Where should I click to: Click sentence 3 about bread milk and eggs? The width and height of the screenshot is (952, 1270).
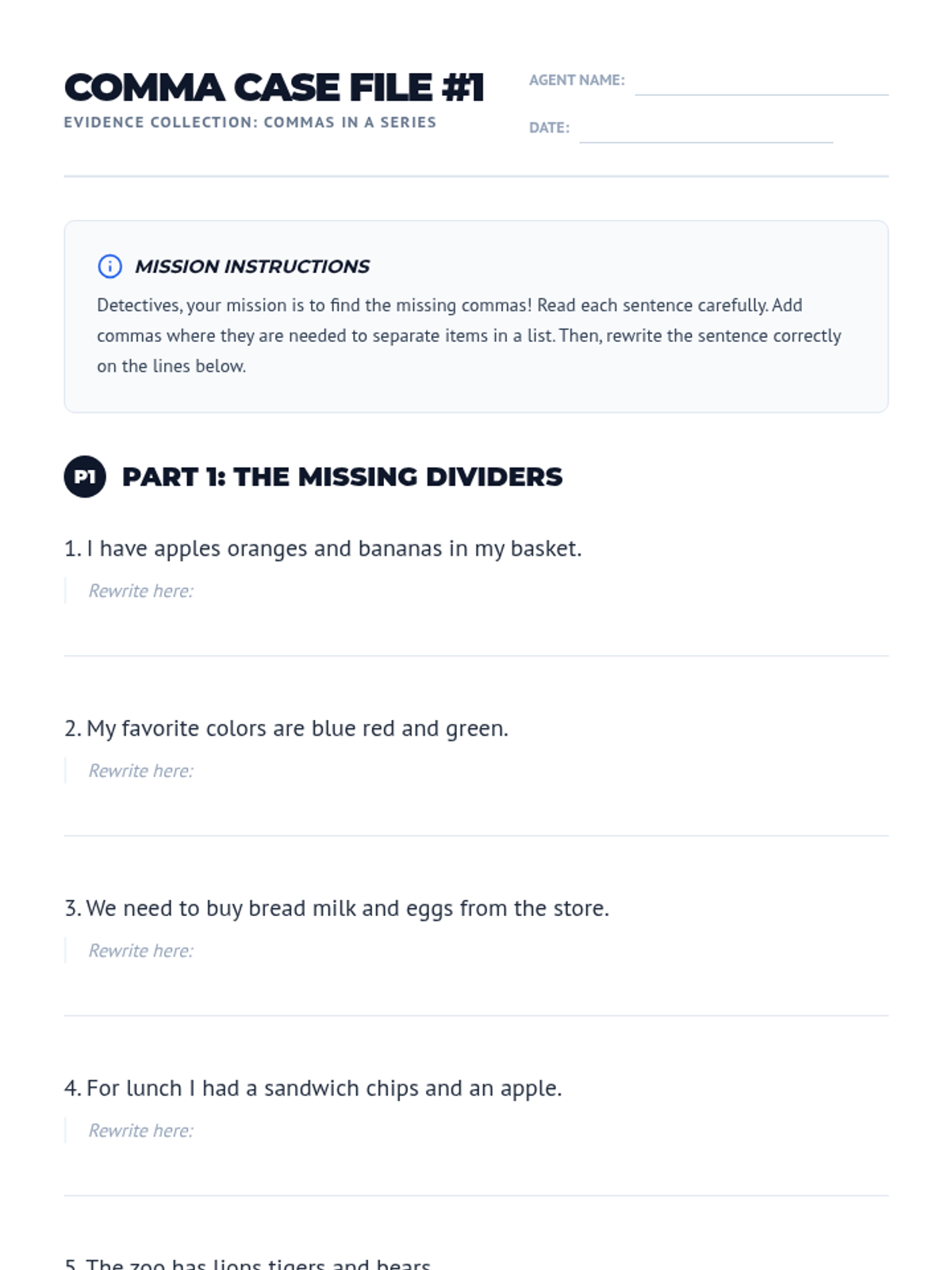coord(337,908)
